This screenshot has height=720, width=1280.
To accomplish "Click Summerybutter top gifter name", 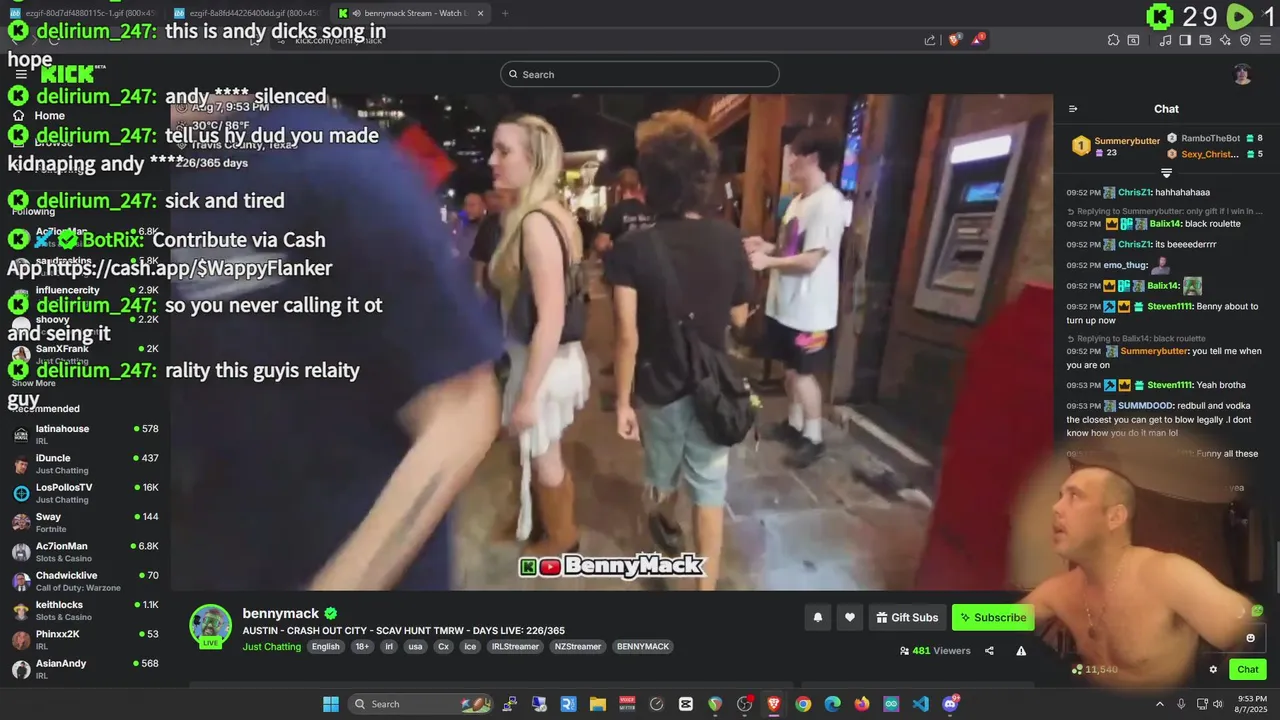I will click(1127, 141).
